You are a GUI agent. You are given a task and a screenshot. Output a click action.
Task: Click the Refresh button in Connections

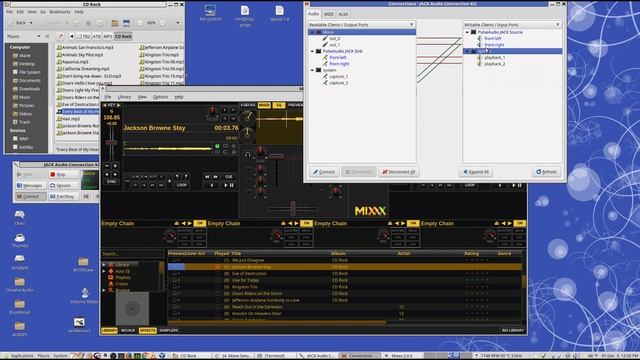(547, 172)
